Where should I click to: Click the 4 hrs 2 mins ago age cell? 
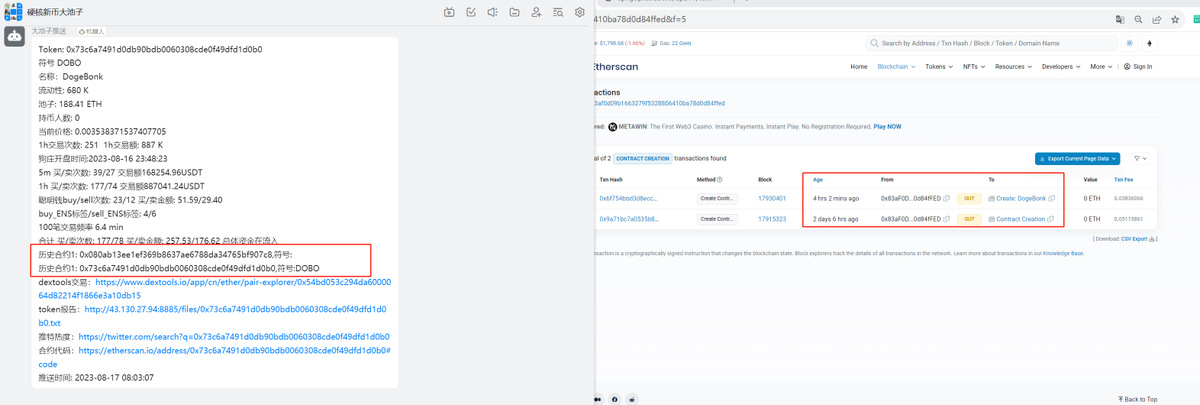(x=836, y=199)
